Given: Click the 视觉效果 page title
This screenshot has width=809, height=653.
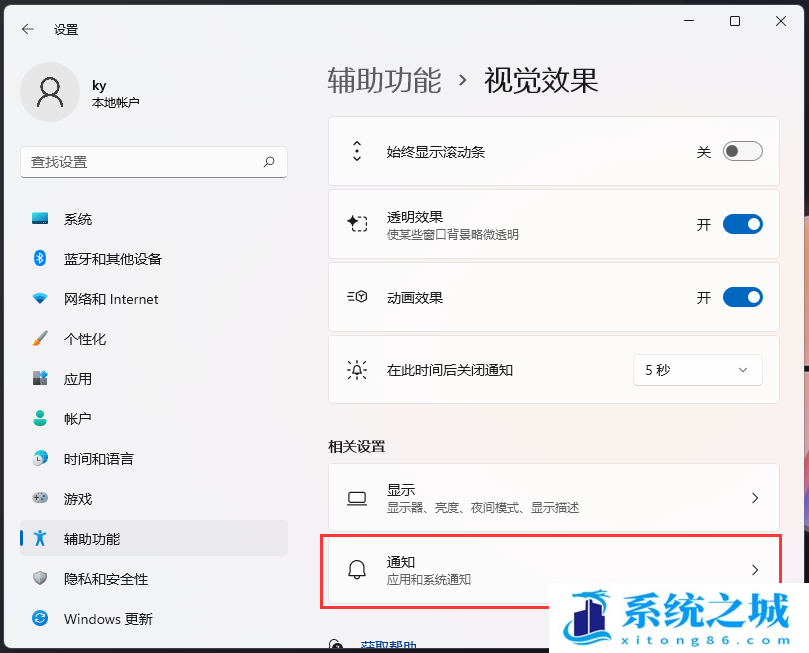Looking at the screenshot, I should tap(541, 80).
